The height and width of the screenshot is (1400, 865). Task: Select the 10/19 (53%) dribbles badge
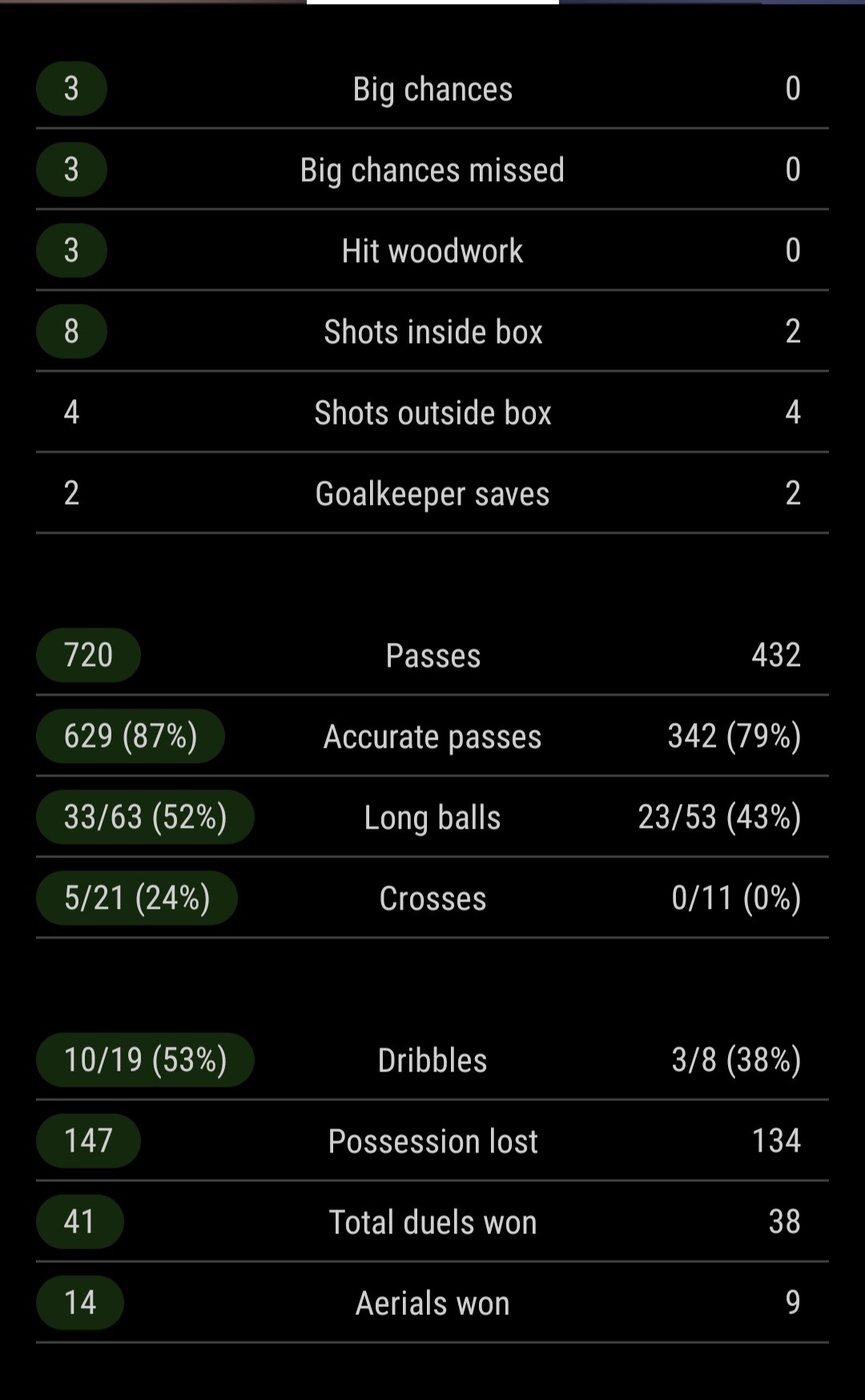point(145,1059)
